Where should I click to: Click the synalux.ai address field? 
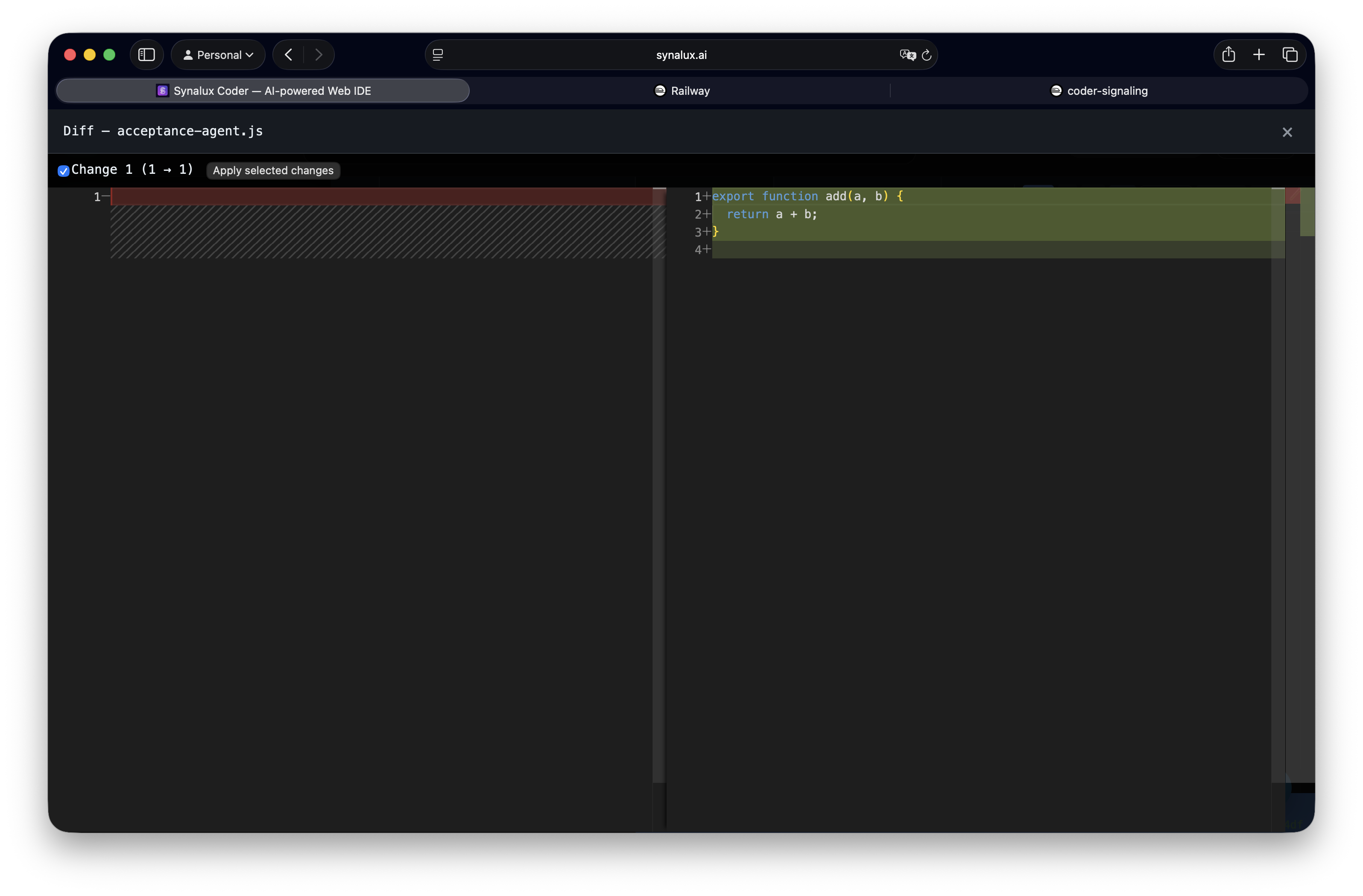(681, 55)
